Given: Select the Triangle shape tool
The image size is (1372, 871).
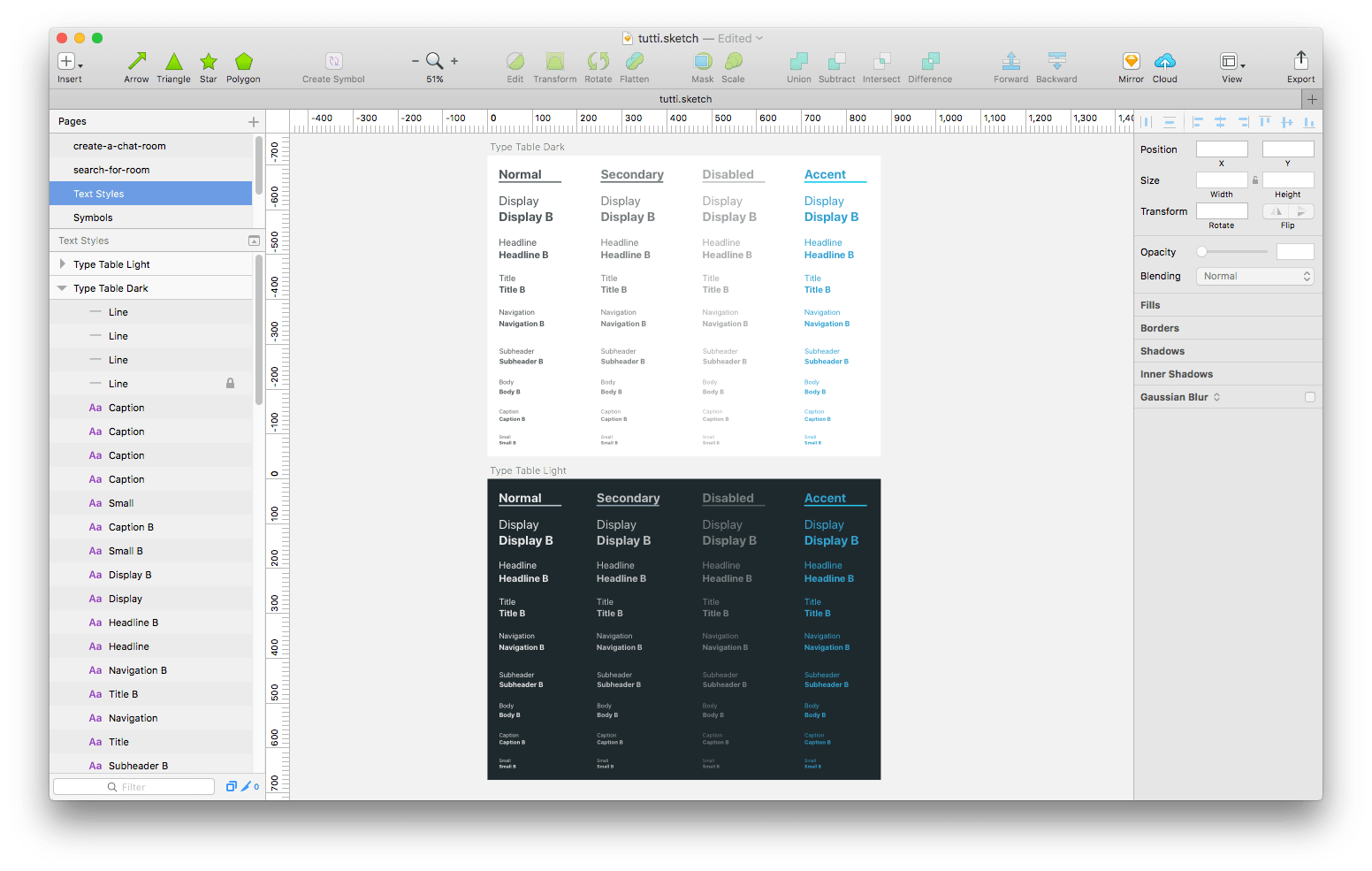Looking at the screenshot, I should tap(174, 61).
